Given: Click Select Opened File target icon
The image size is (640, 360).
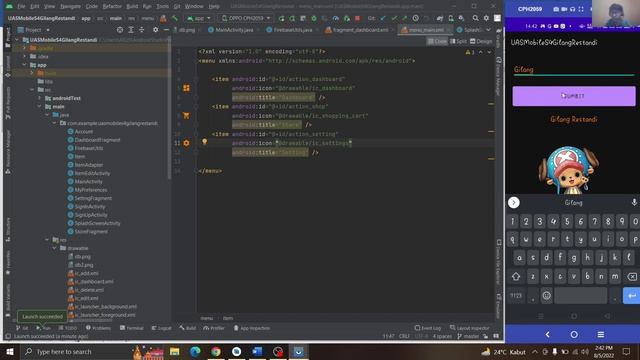Looking at the screenshot, I should click(x=120, y=30).
